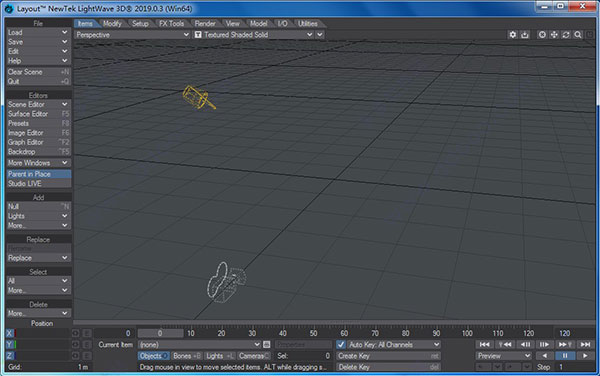600x376 pixels.
Task: Toggle the X position channel
Action: [10, 334]
